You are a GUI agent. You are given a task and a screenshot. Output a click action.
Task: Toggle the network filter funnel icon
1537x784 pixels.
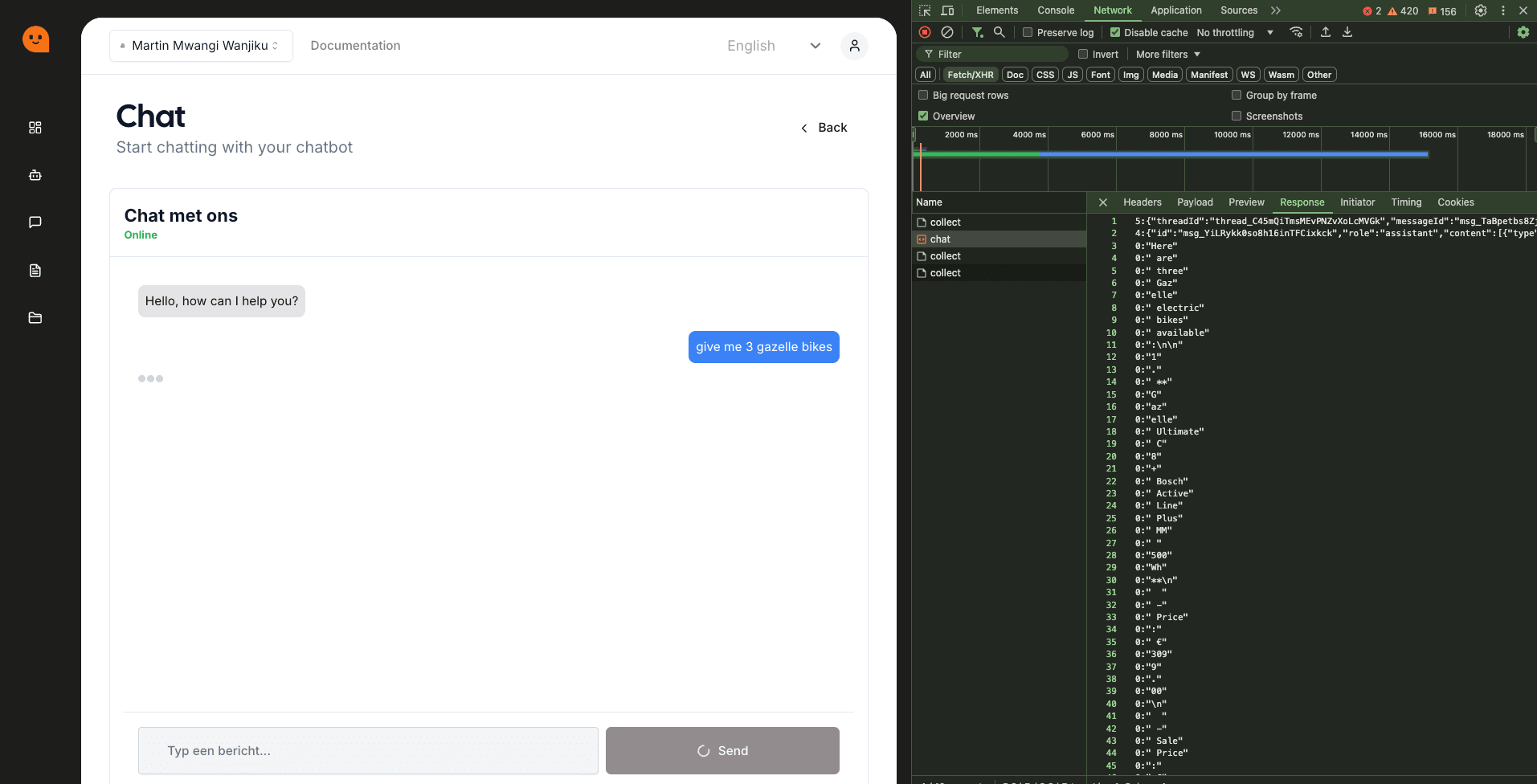(x=977, y=32)
